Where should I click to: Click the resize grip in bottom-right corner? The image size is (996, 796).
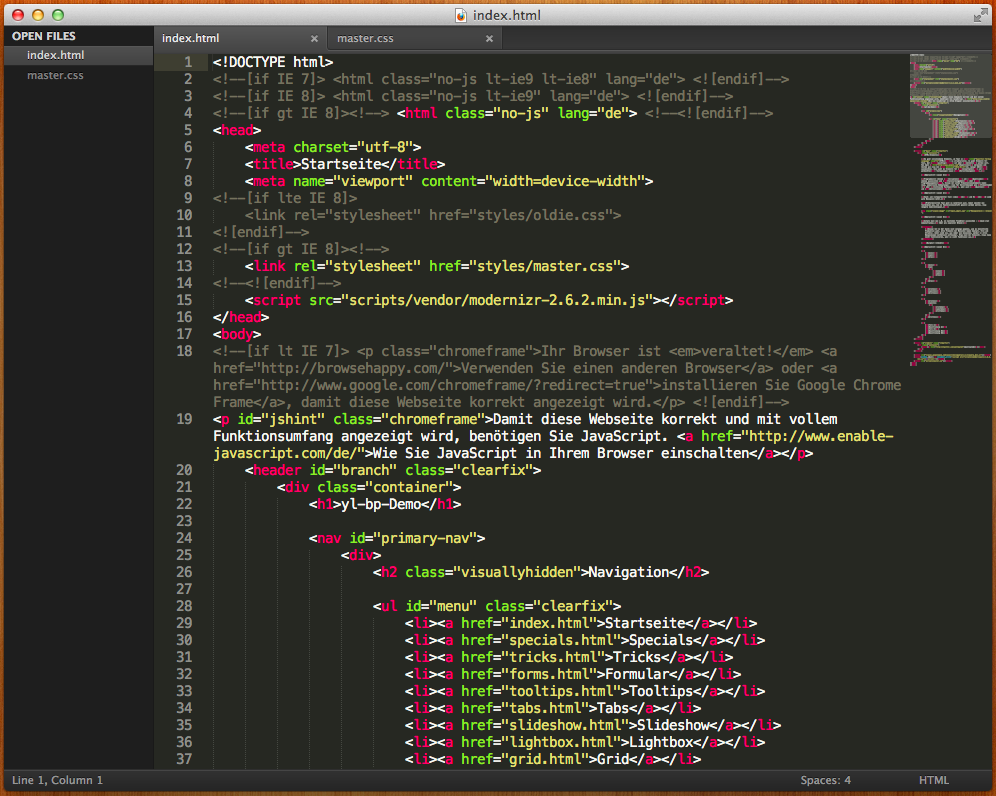pos(987,787)
